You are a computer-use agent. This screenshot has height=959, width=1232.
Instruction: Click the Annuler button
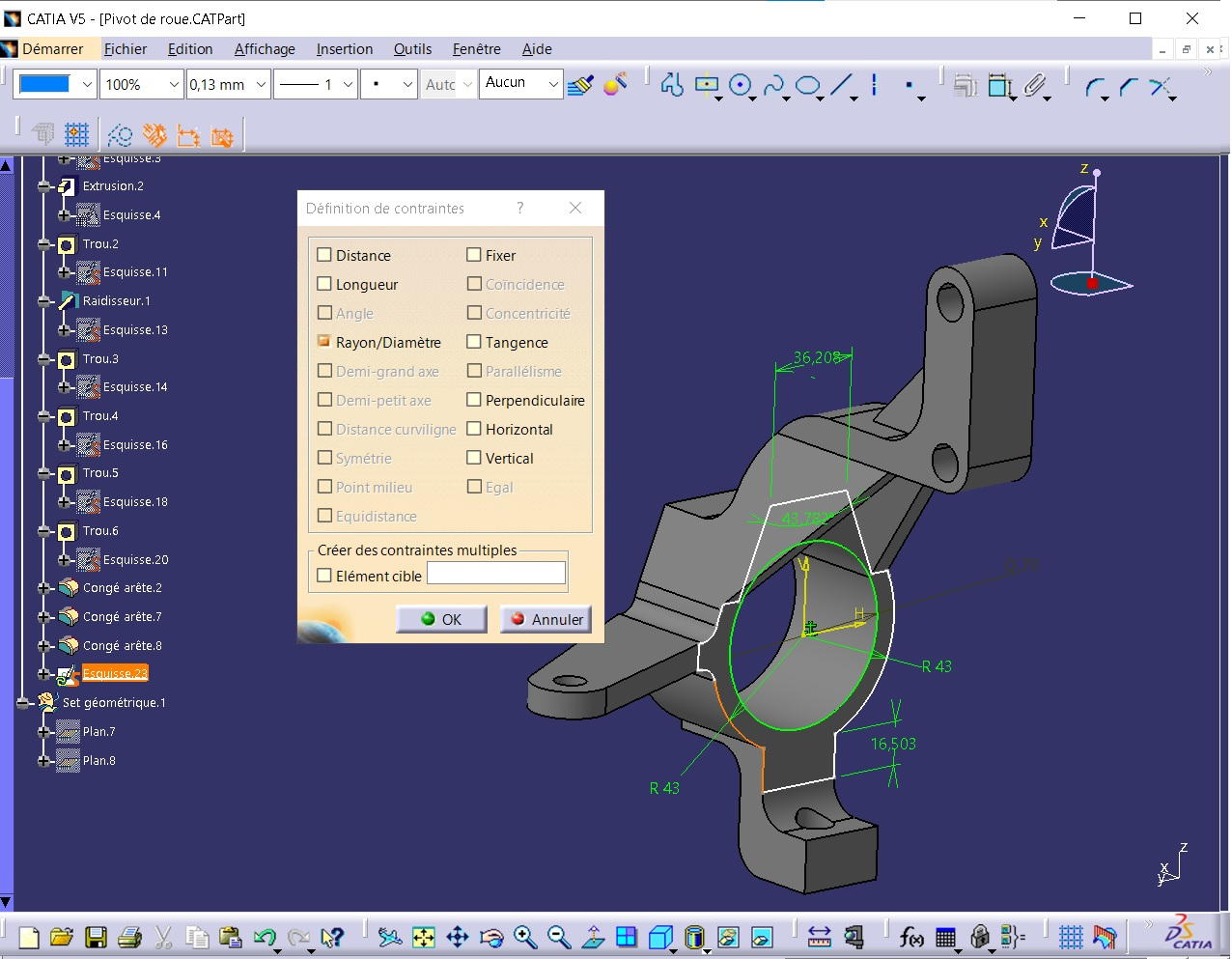pos(546,619)
